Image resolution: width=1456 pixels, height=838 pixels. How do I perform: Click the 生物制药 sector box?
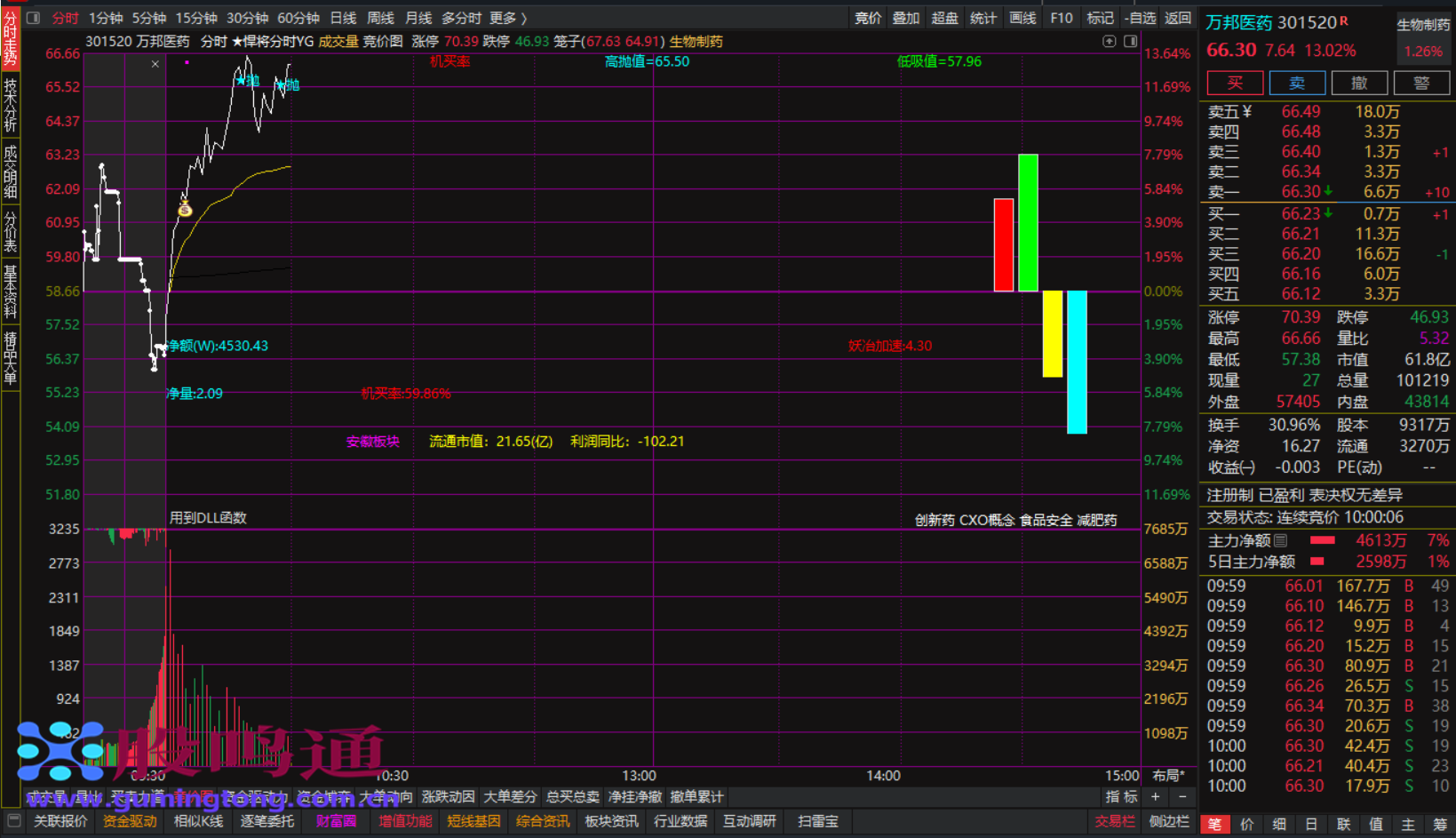coord(1423,37)
